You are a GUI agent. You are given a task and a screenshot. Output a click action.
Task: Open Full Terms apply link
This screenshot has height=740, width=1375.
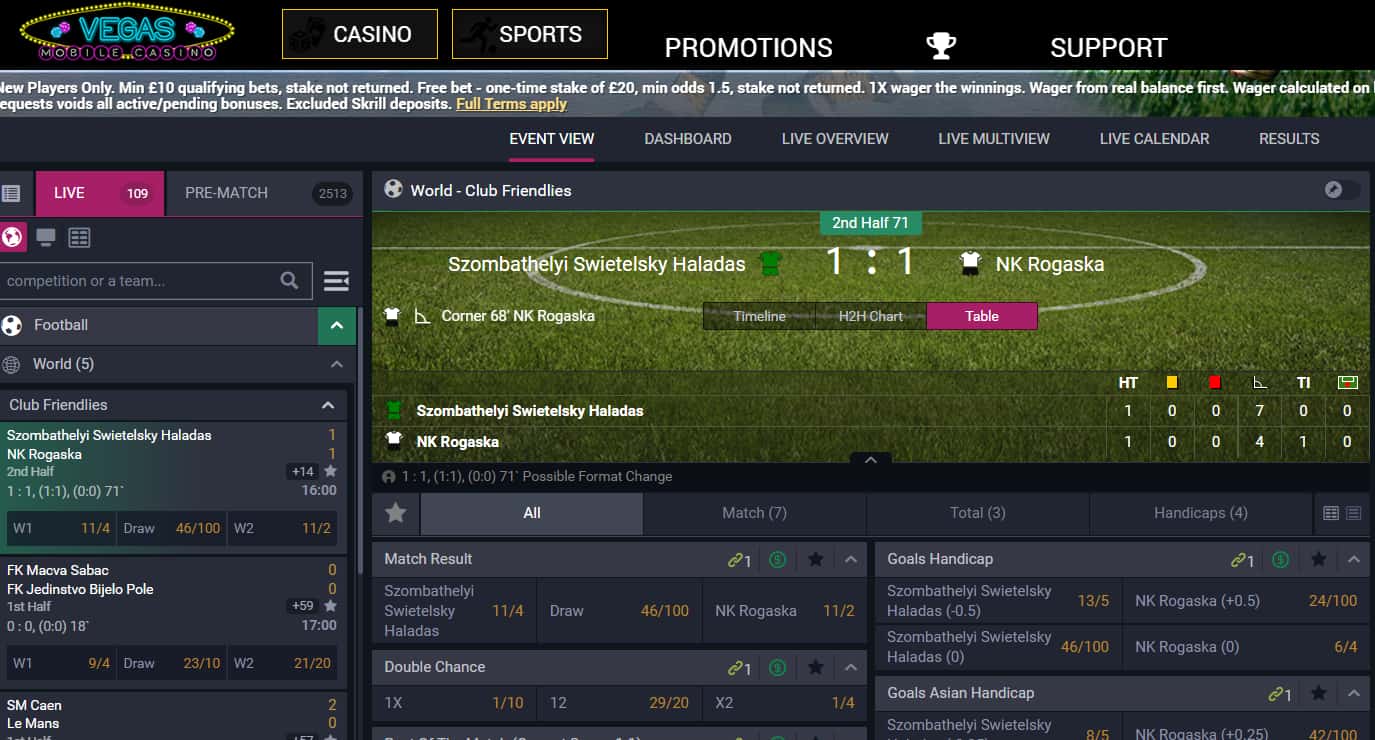pos(511,104)
